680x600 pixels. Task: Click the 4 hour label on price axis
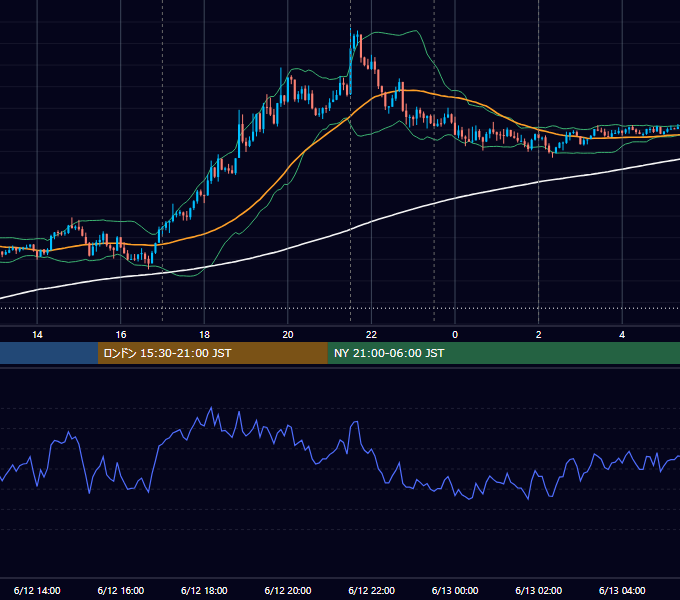point(622,335)
